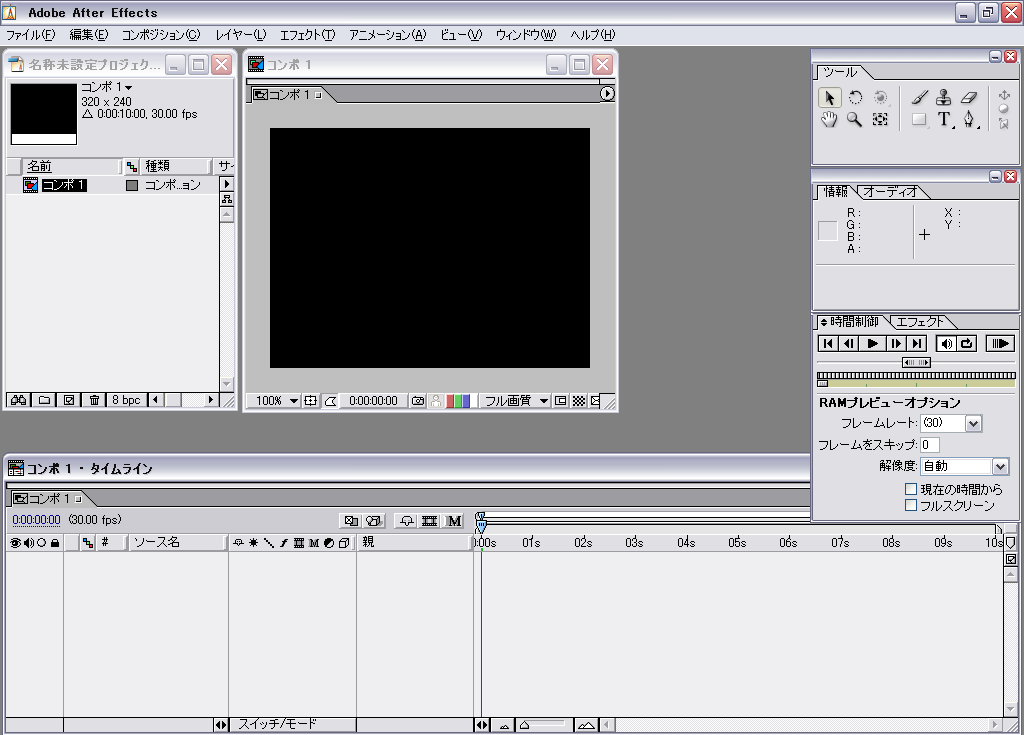Go to the first frame button
This screenshot has width=1024, height=735.
coord(828,344)
